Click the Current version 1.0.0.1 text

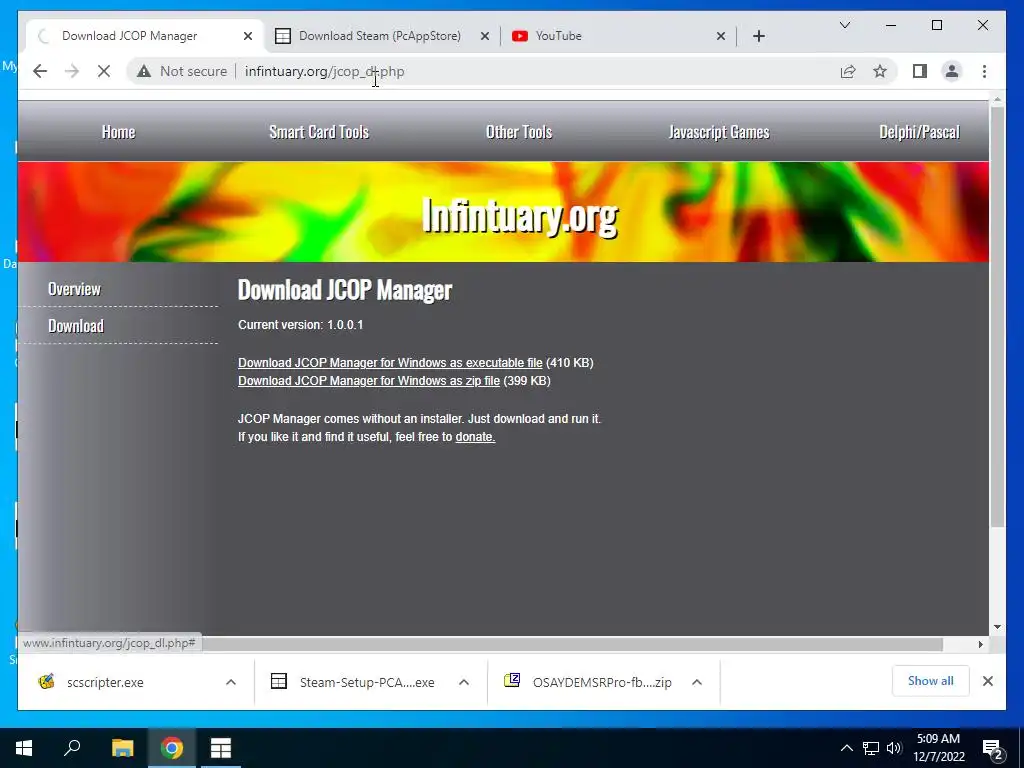[300, 325]
